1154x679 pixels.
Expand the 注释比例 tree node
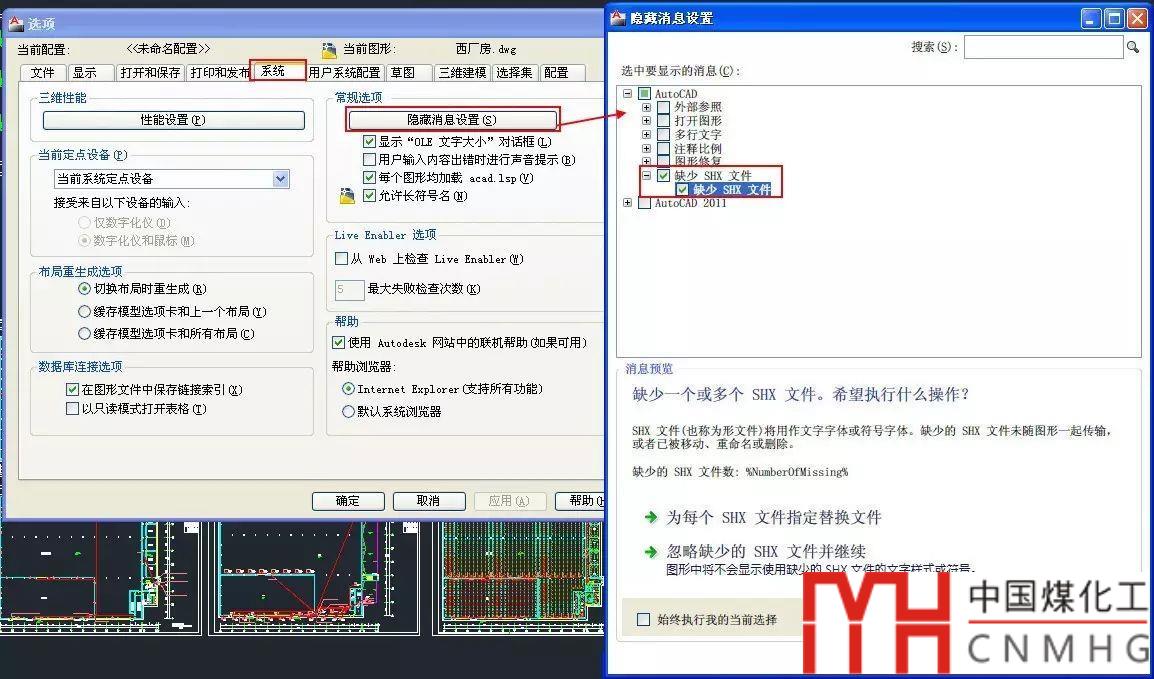pyautogui.click(x=646, y=148)
